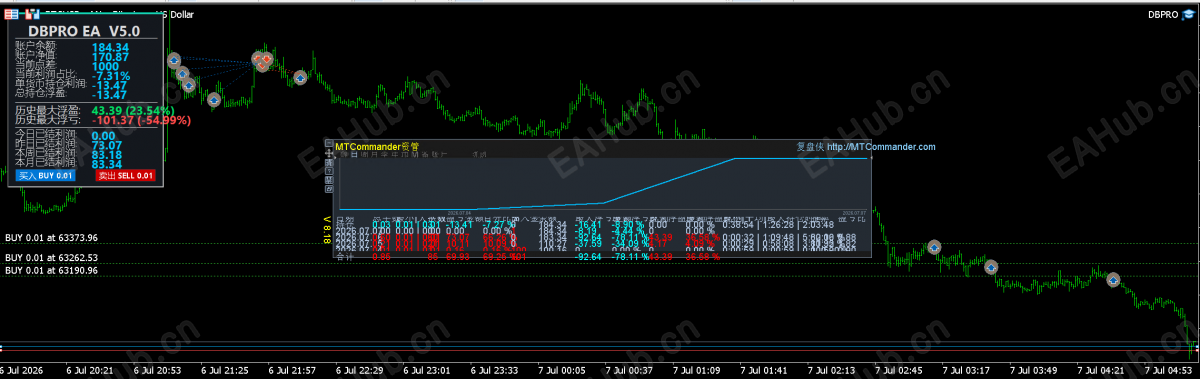The image size is (1200, 379).
Task: Click the max floating loss -101.37 (-54.99%)
Action: 140,120
